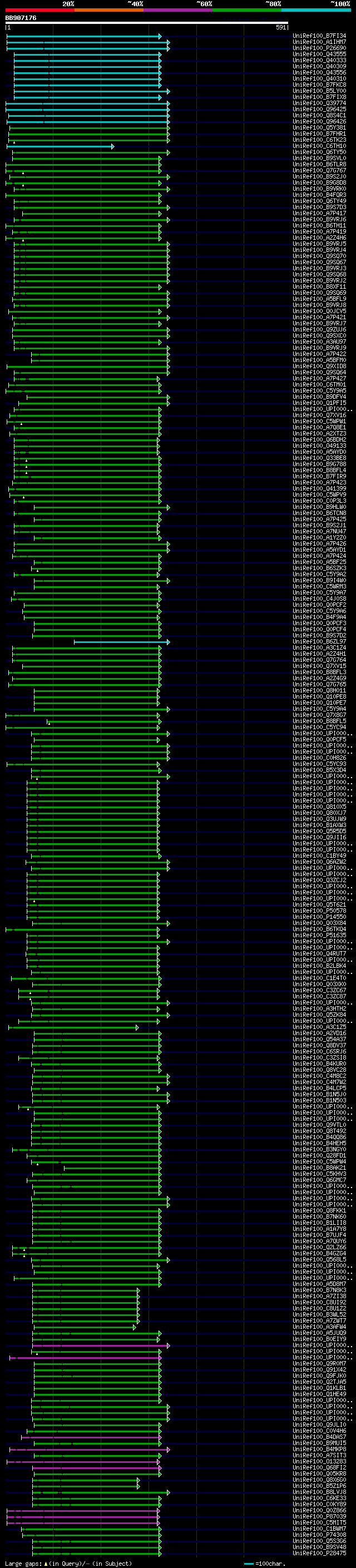This screenshot has width=356, height=1568.
Task: Click hit label UniRef100_B7FIX8
Action: coord(319,97)
